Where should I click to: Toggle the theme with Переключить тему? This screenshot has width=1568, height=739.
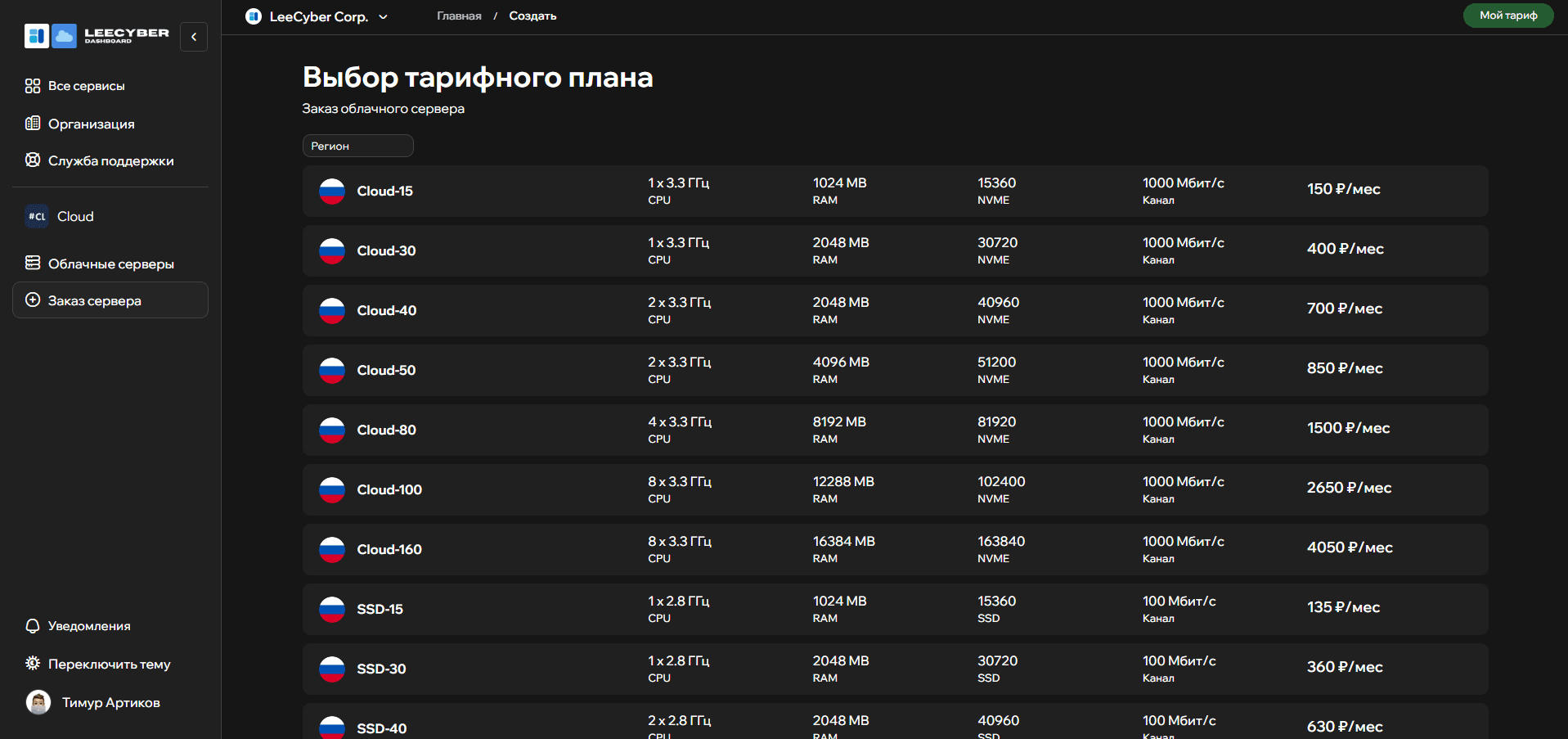click(x=109, y=664)
